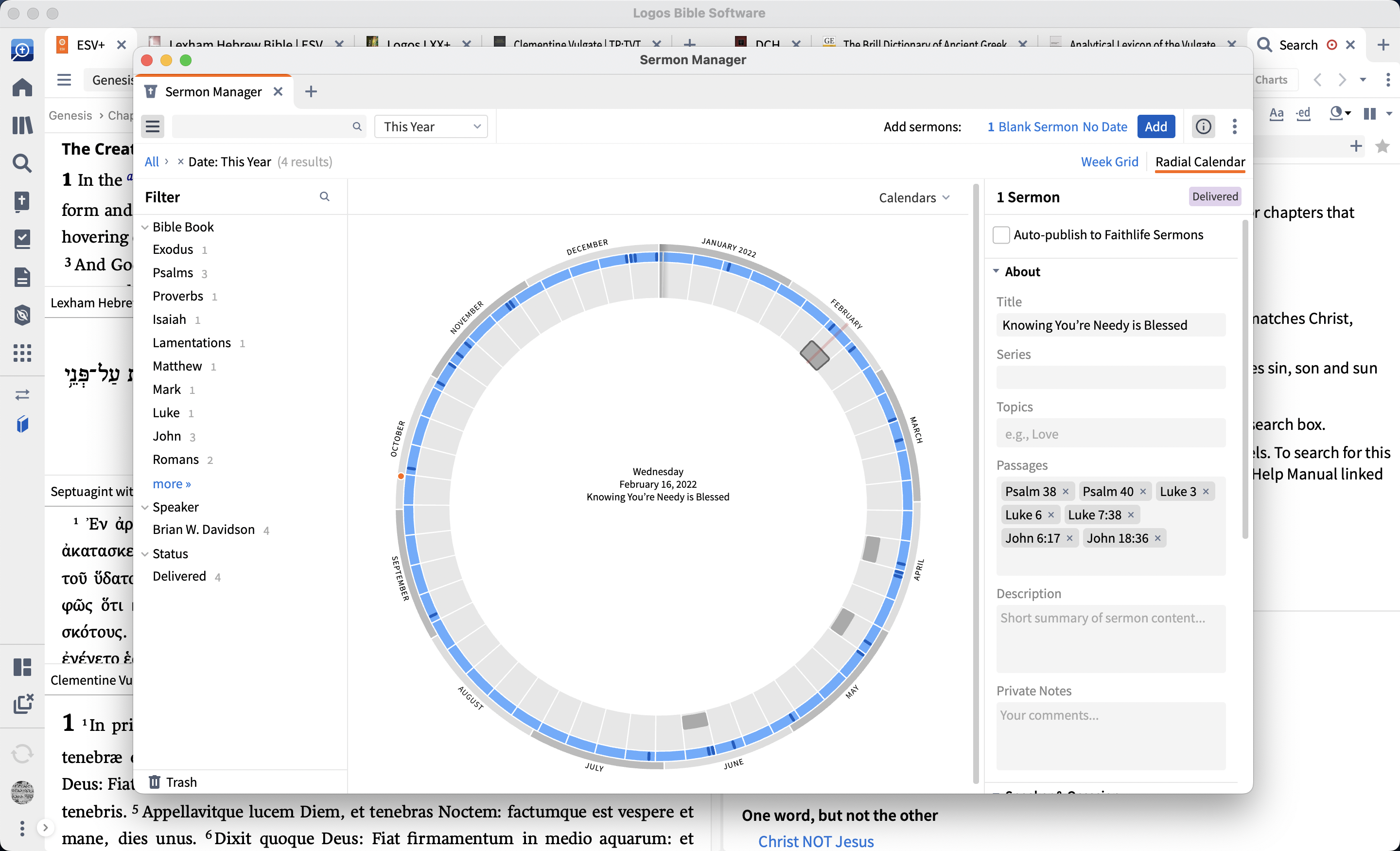Click the Trash icon at filter bottom

(x=154, y=781)
